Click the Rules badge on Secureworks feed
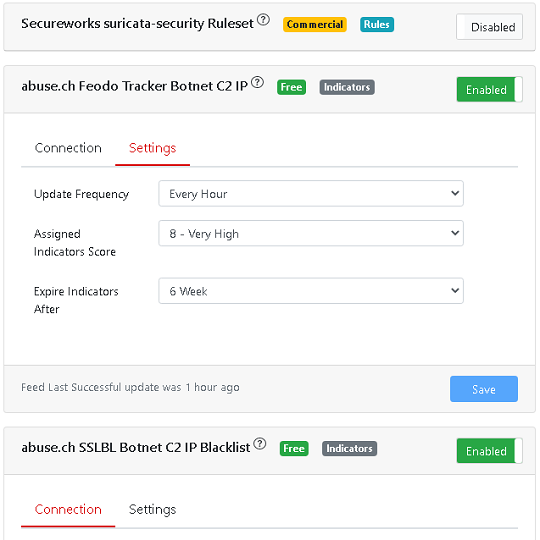The image size is (540, 540). [x=377, y=24]
